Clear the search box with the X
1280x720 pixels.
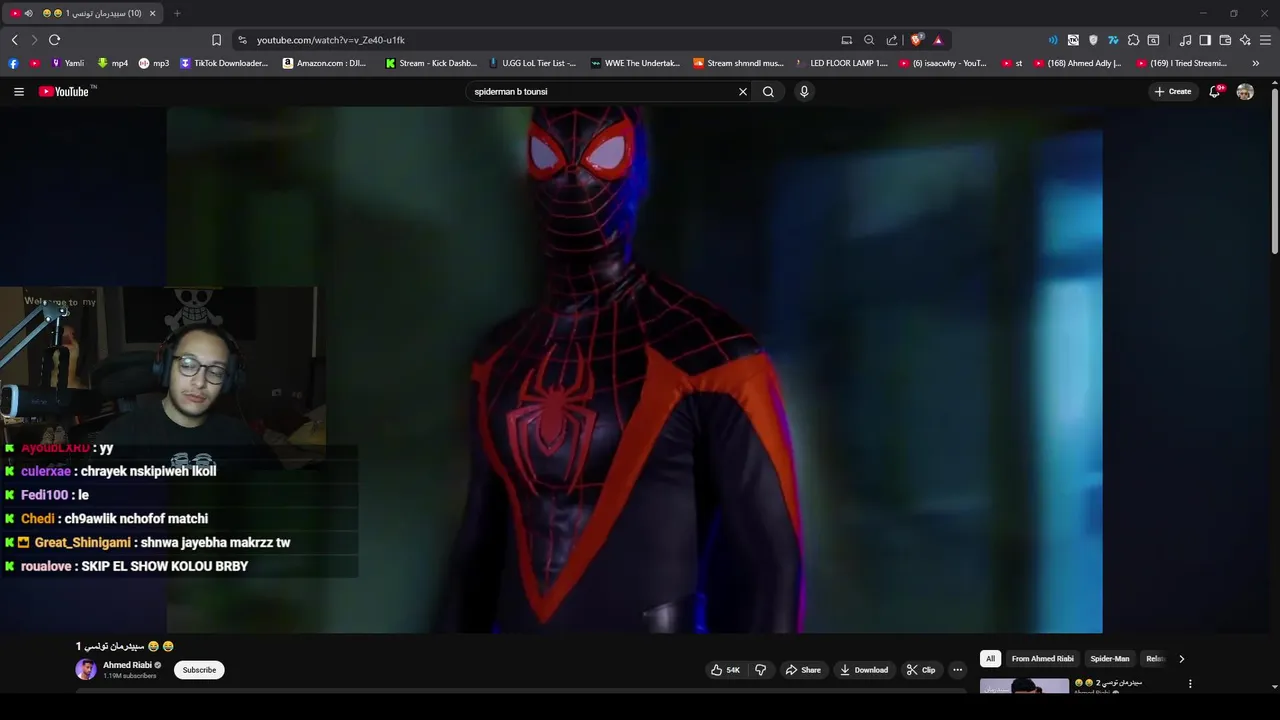pos(743,91)
